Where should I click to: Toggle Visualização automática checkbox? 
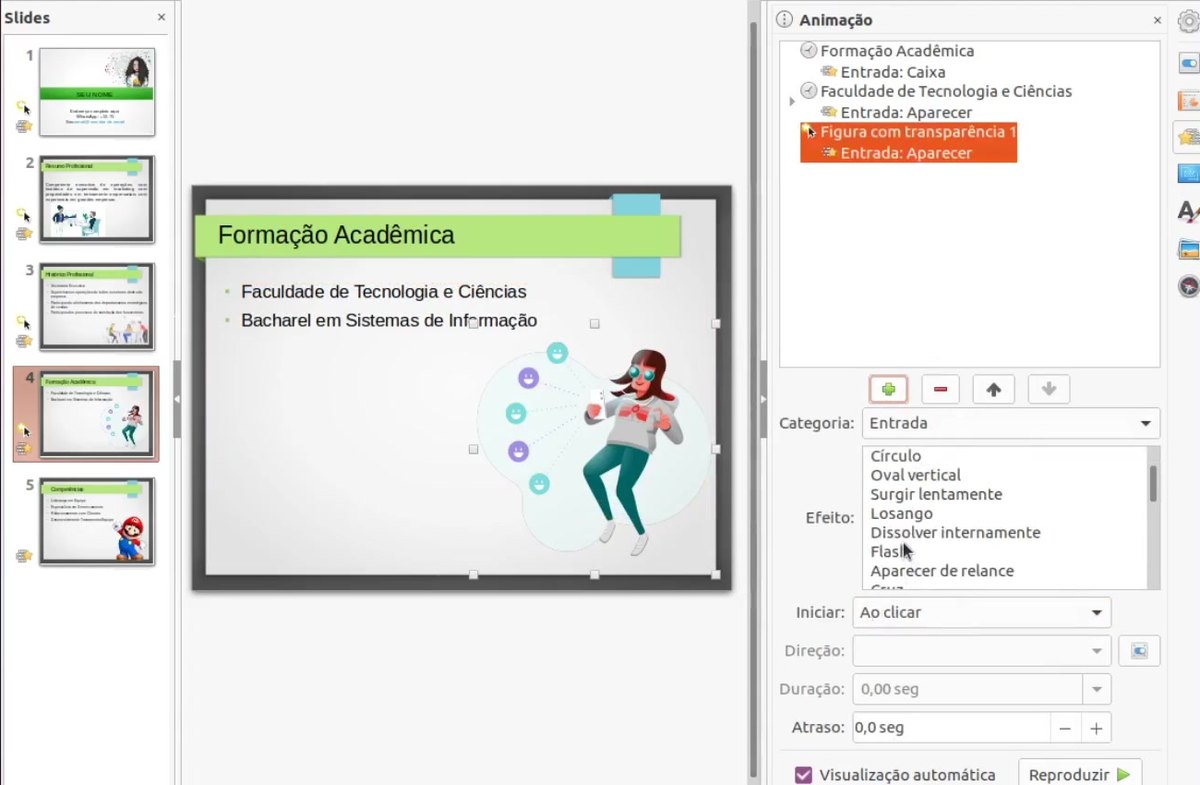tap(803, 775)
